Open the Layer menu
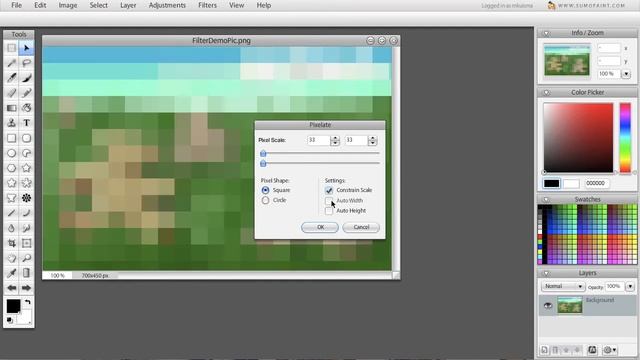 (x=128, y=5)
